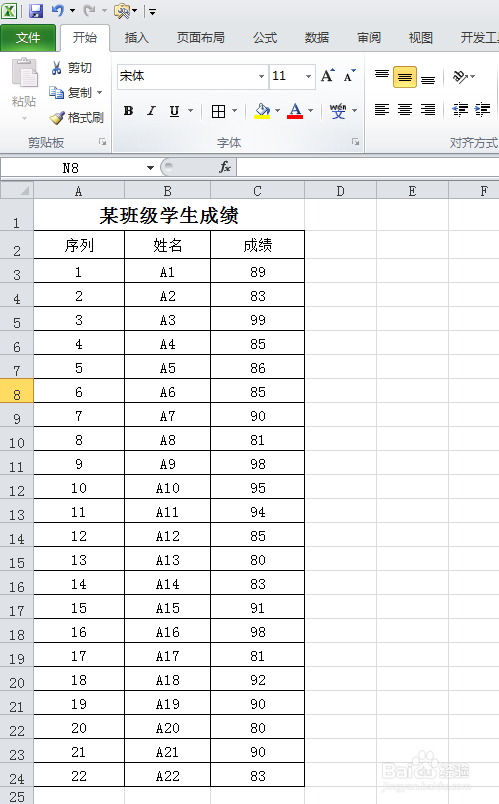The height and width of the screenshot is (804, 499).
Task: Open the Excel application icon menu
Action: (x=9, y=10)
